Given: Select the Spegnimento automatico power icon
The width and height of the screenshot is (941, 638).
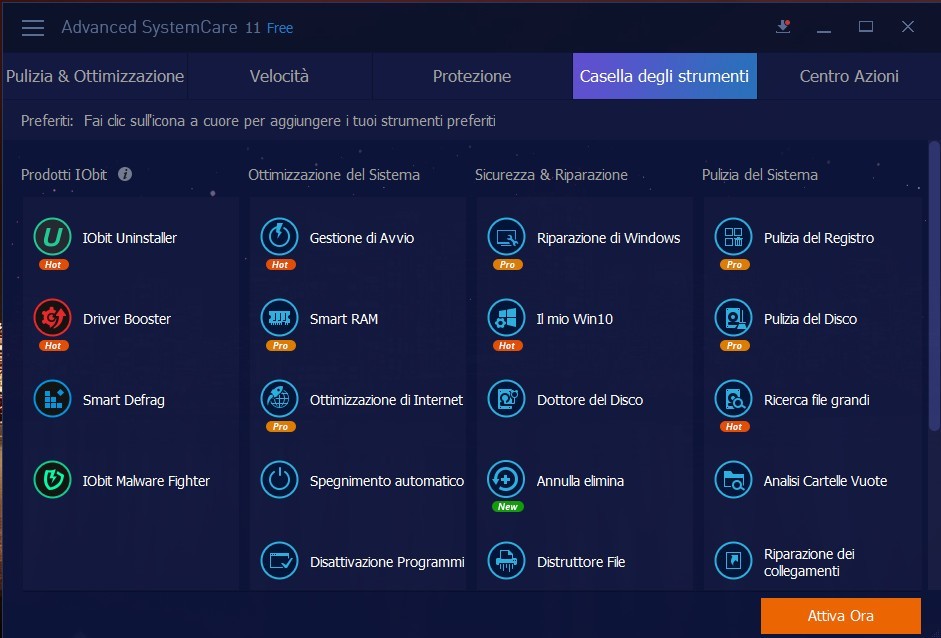Looking at the screenshot, I should click(x=279, y=481).
